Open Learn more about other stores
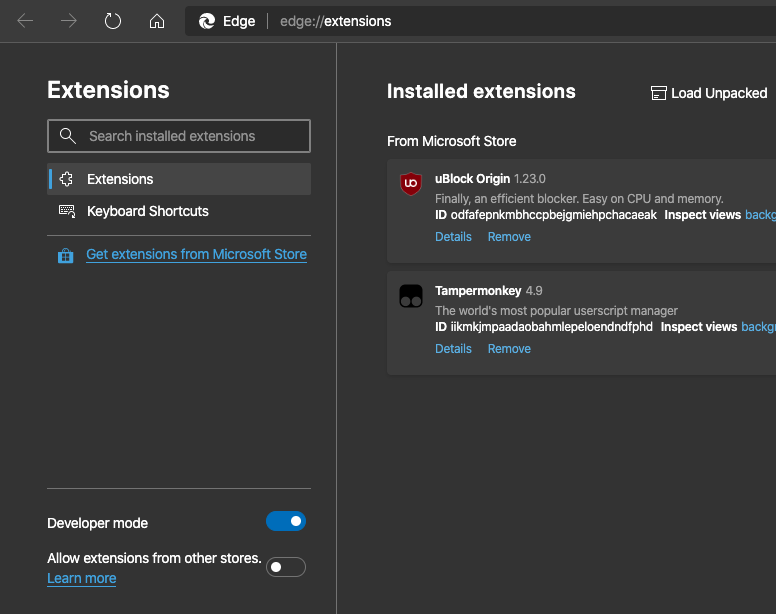The height and width of the screenshot is (614, 776). coord(82,578)
